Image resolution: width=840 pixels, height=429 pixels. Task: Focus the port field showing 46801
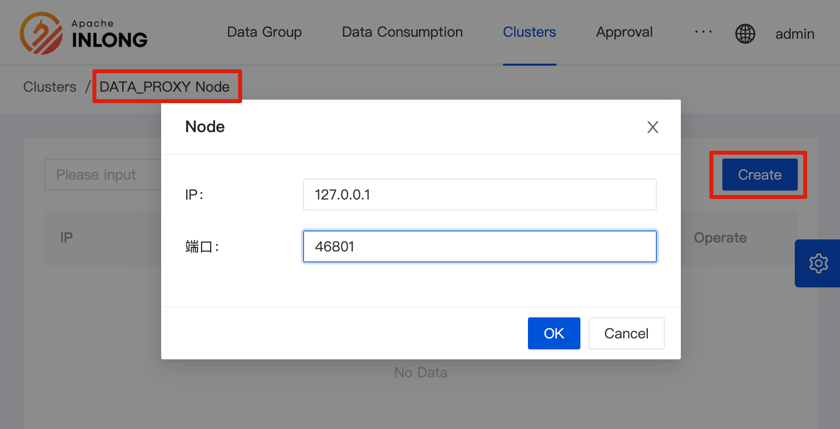479,246
